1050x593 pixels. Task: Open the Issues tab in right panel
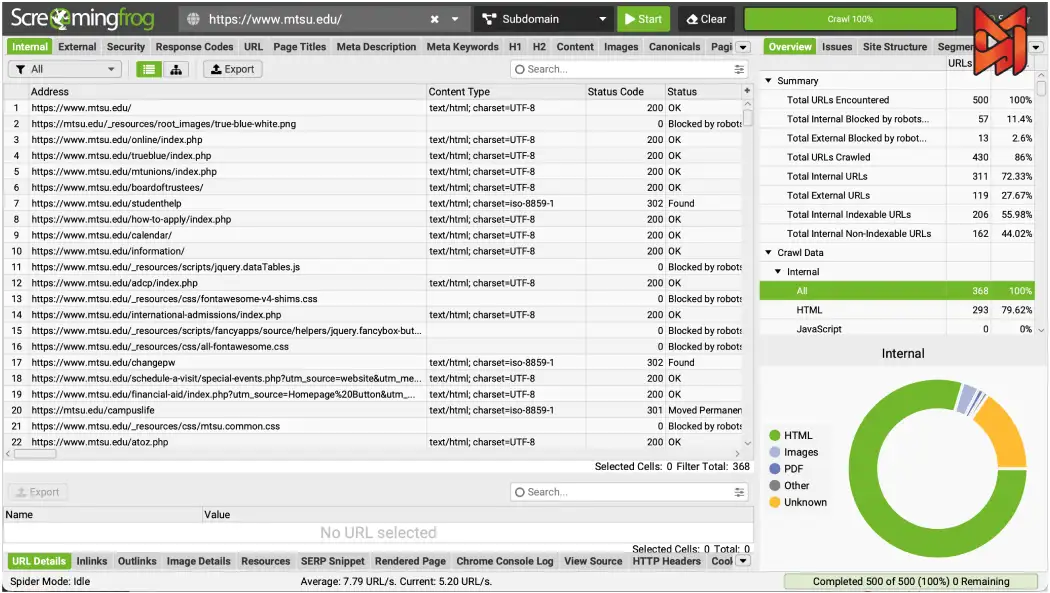837,47
